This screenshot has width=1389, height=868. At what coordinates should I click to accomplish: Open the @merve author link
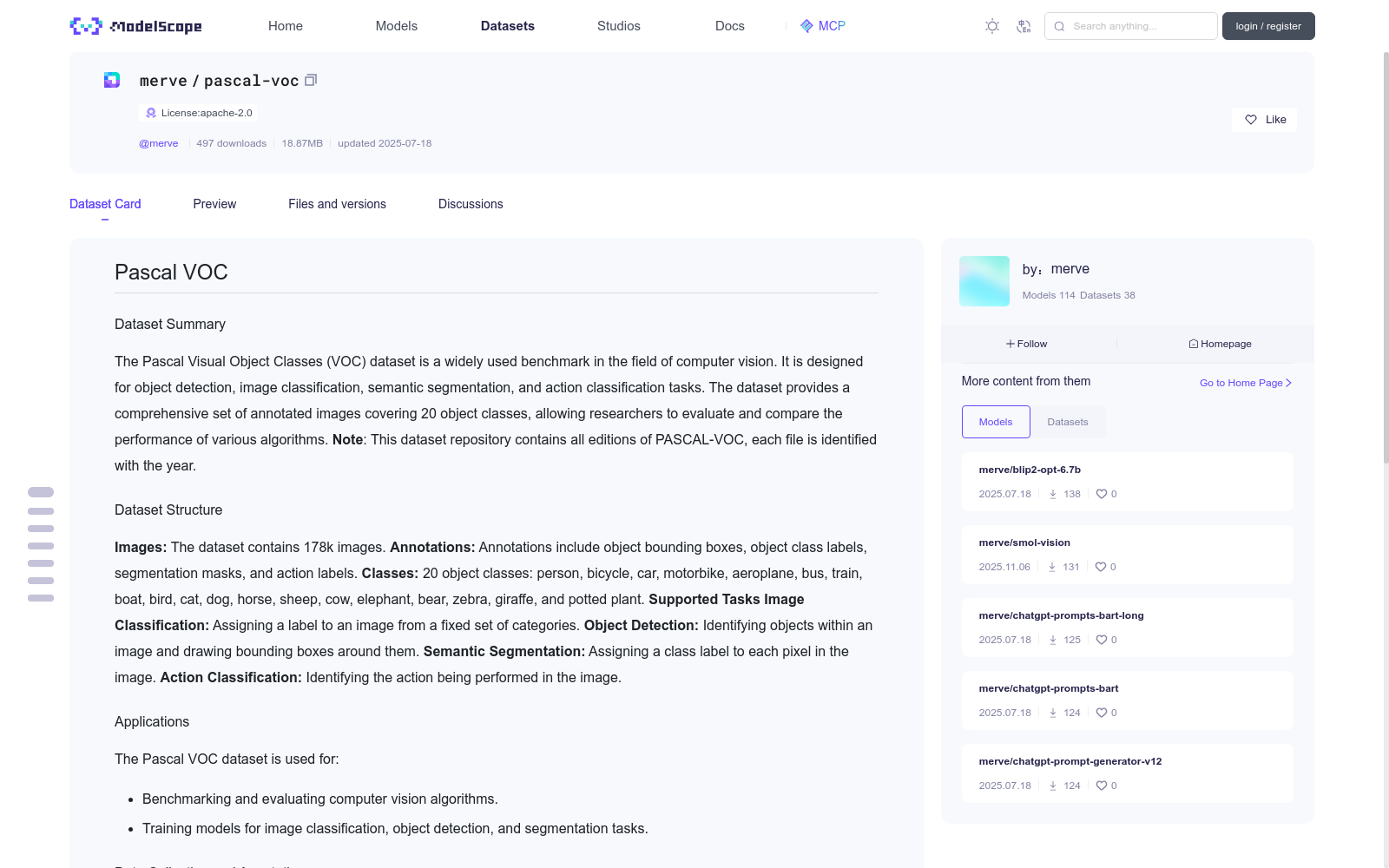pos(159,143)
